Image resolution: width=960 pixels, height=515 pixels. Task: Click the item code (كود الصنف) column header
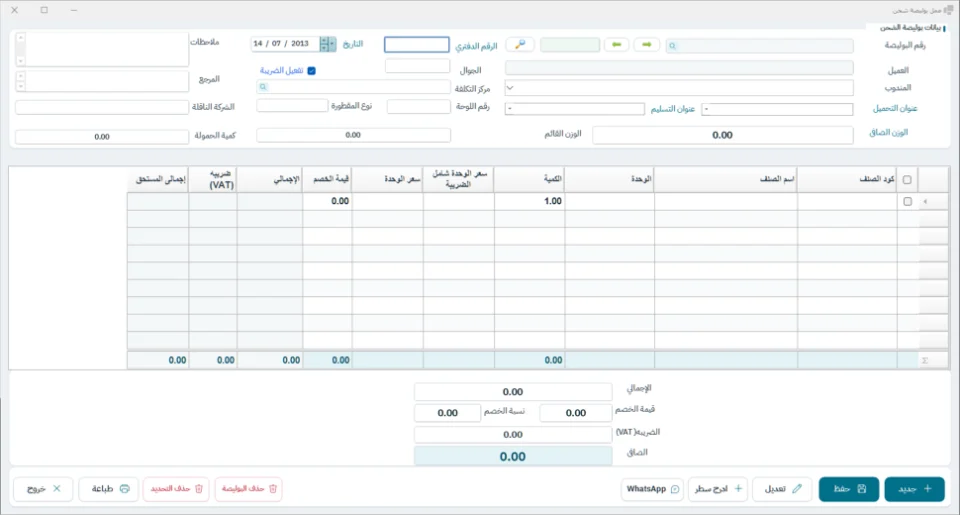click(x=847, y=179)
